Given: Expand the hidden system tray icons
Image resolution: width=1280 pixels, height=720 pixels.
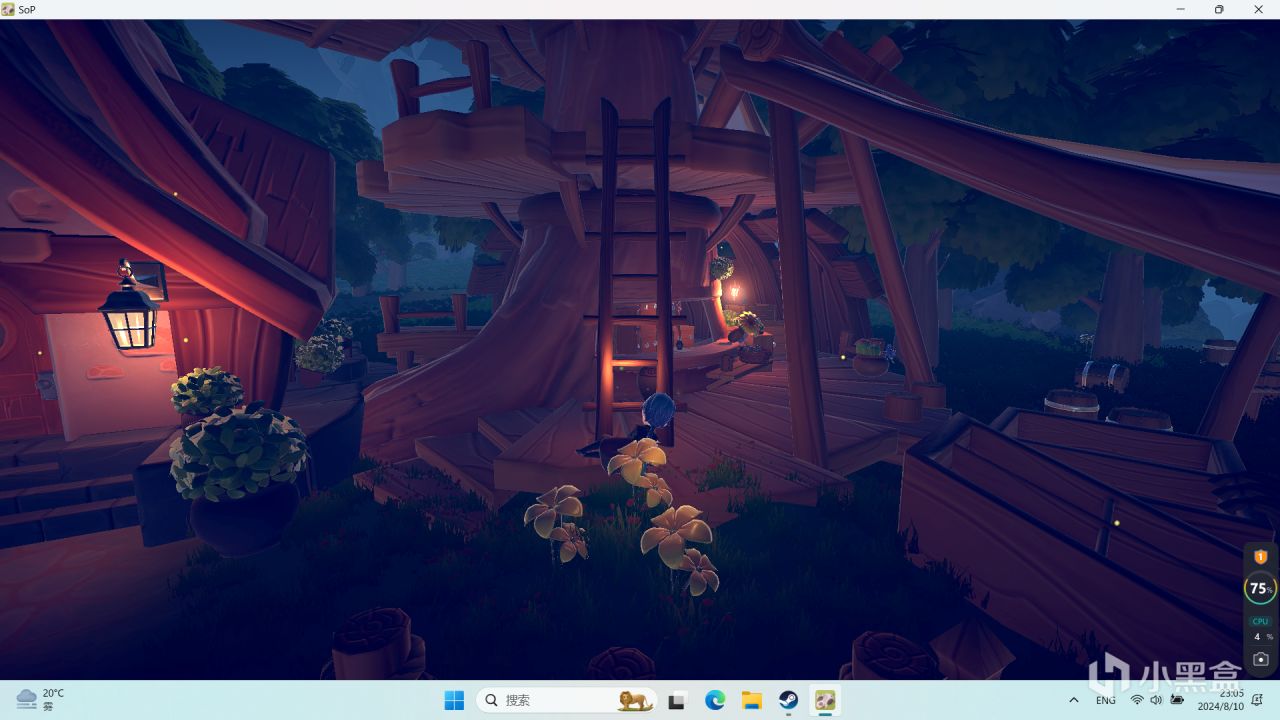Looking at the screenshot, I should point(1074,700).
